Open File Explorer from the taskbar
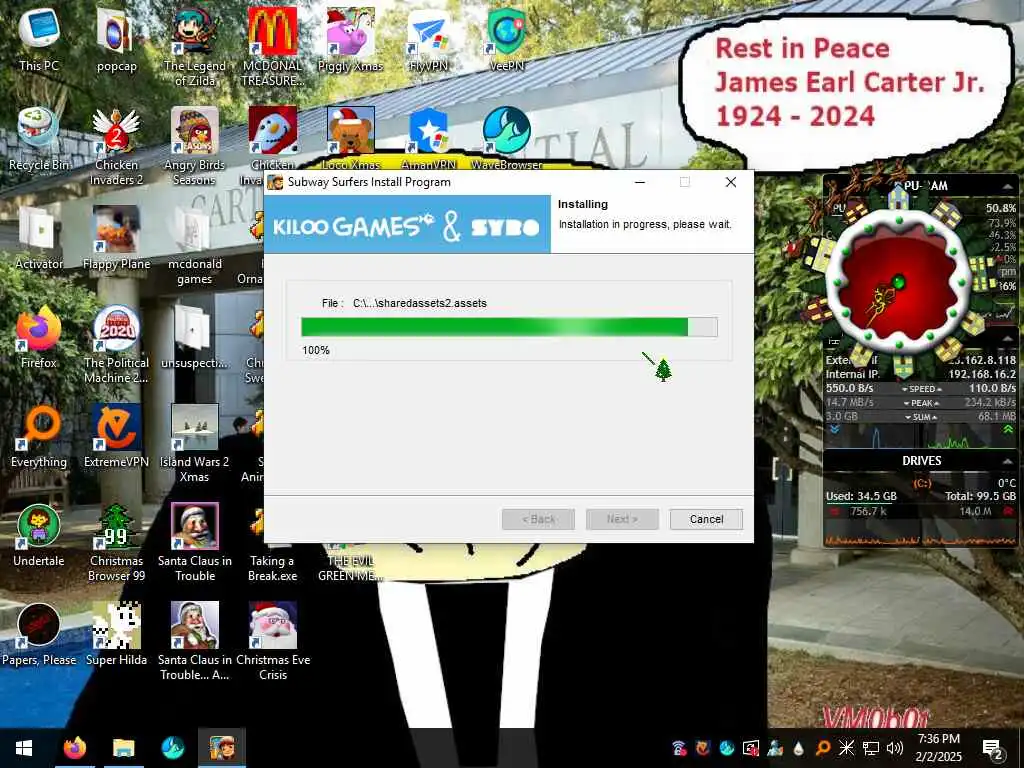Image resolution: width=1024 pixels, height=768 pixels. pyautogui.click(x=123, y=748)
